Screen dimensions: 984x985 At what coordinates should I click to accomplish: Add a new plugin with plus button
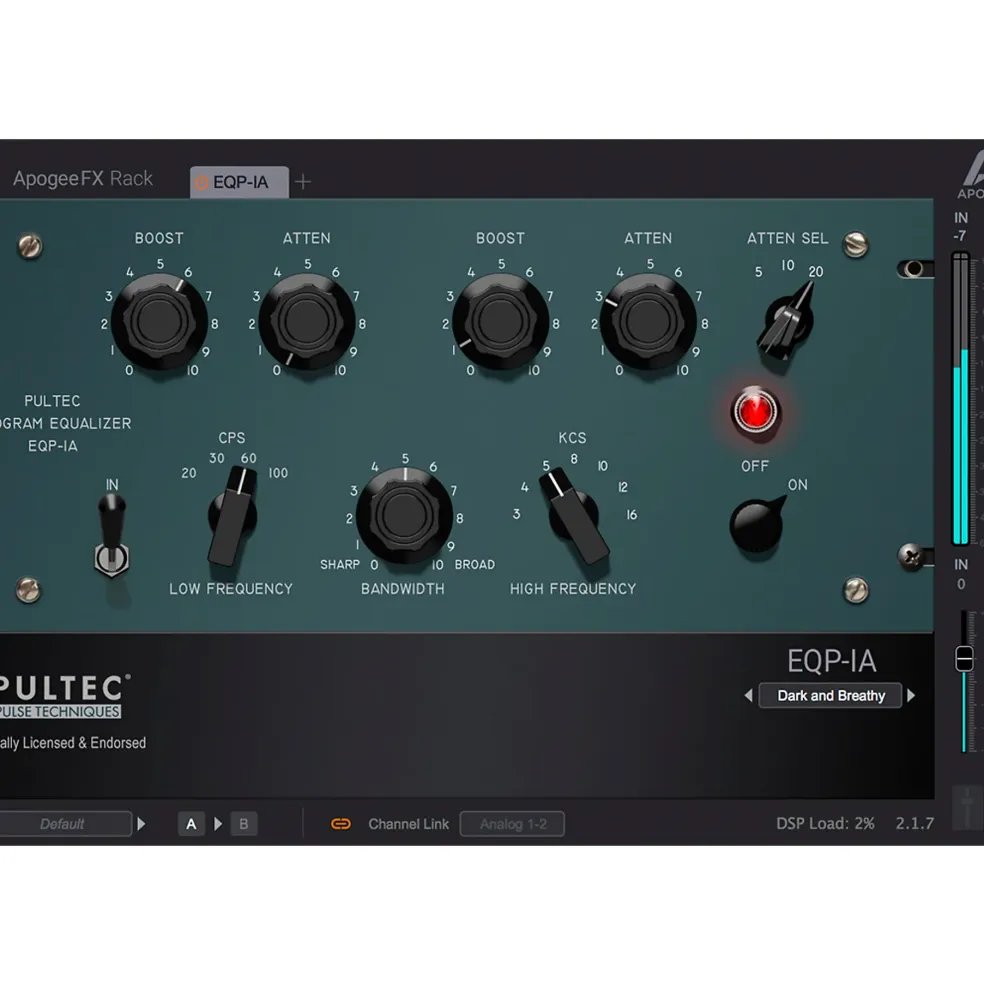coord(303,182)
